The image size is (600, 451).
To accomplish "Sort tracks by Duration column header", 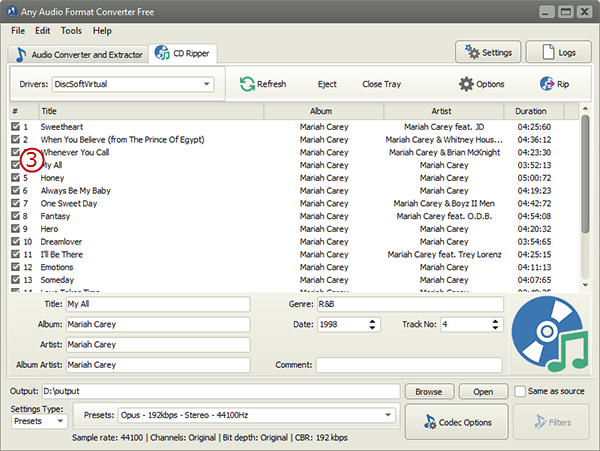I will (x=533, y=111).
